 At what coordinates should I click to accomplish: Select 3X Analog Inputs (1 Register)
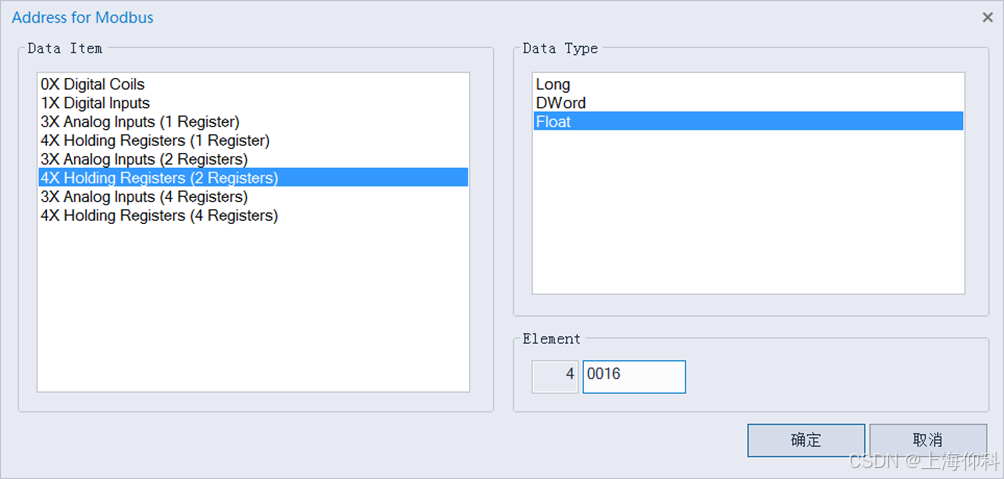coord(140,122)
